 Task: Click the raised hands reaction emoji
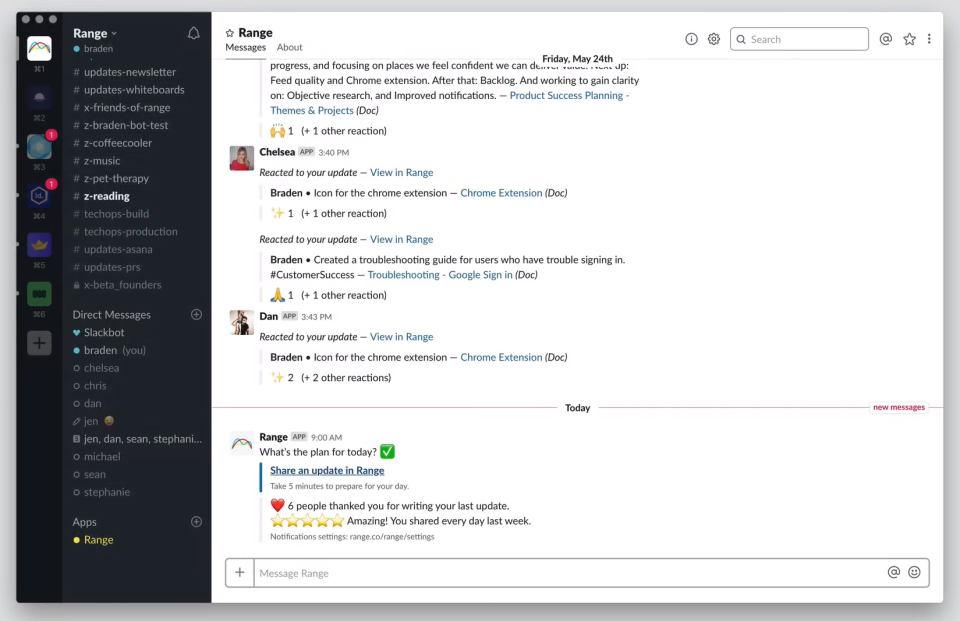[277, 130]
